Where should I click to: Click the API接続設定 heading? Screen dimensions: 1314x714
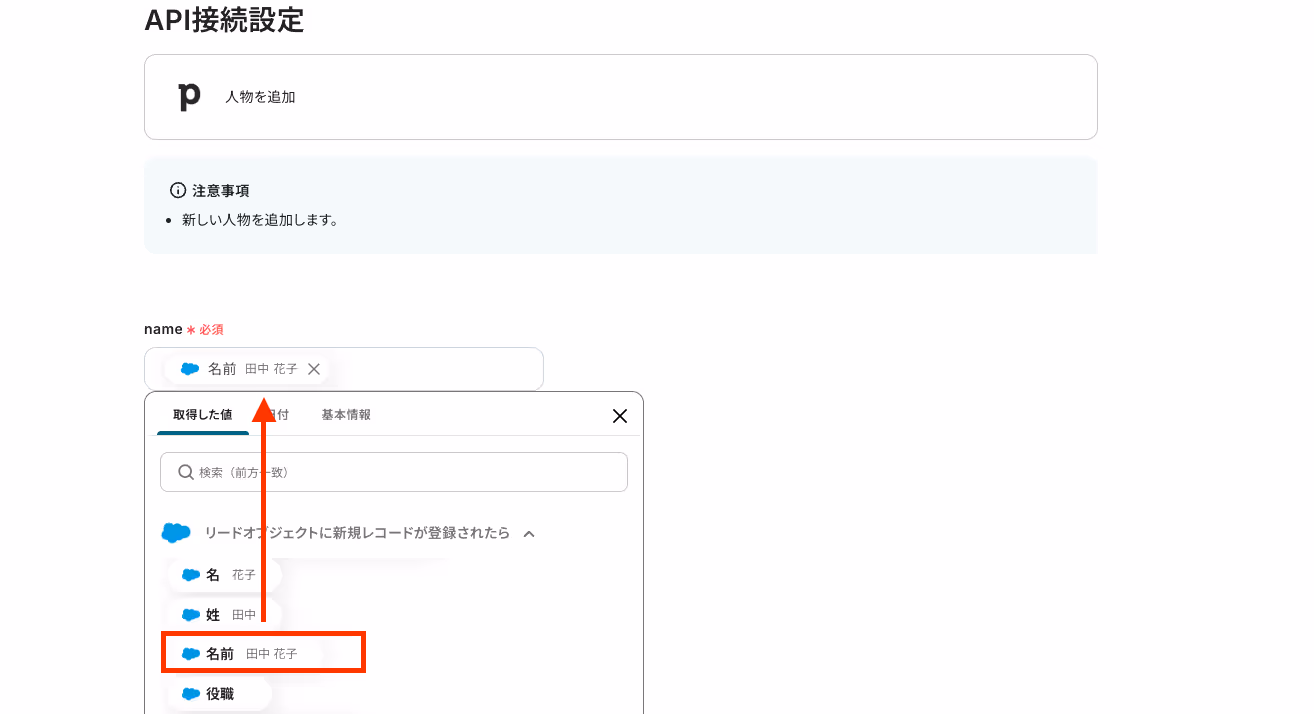coord(224,20)
